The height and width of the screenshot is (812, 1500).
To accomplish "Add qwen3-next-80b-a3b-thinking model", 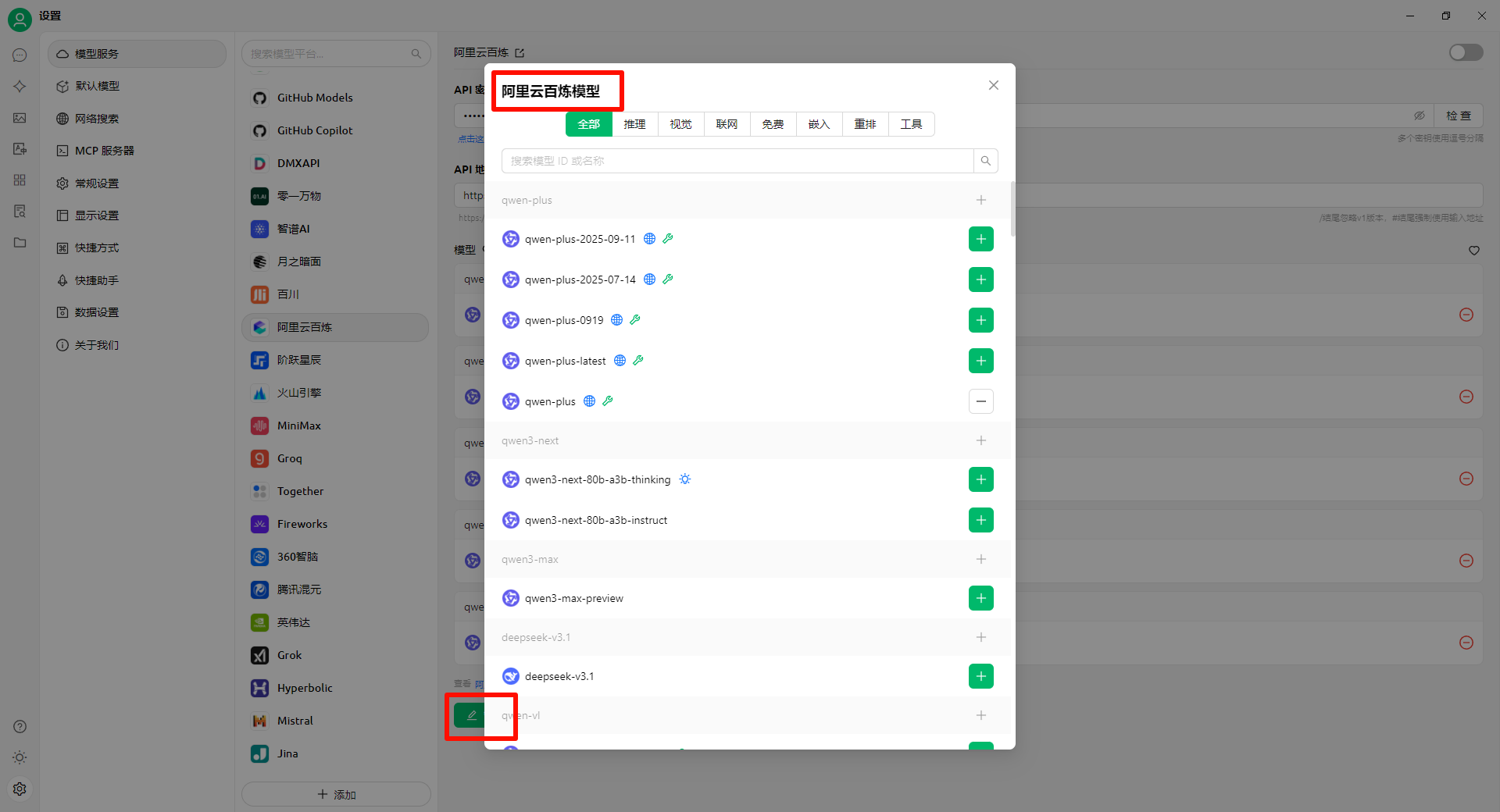I will [x=980, y=479].
